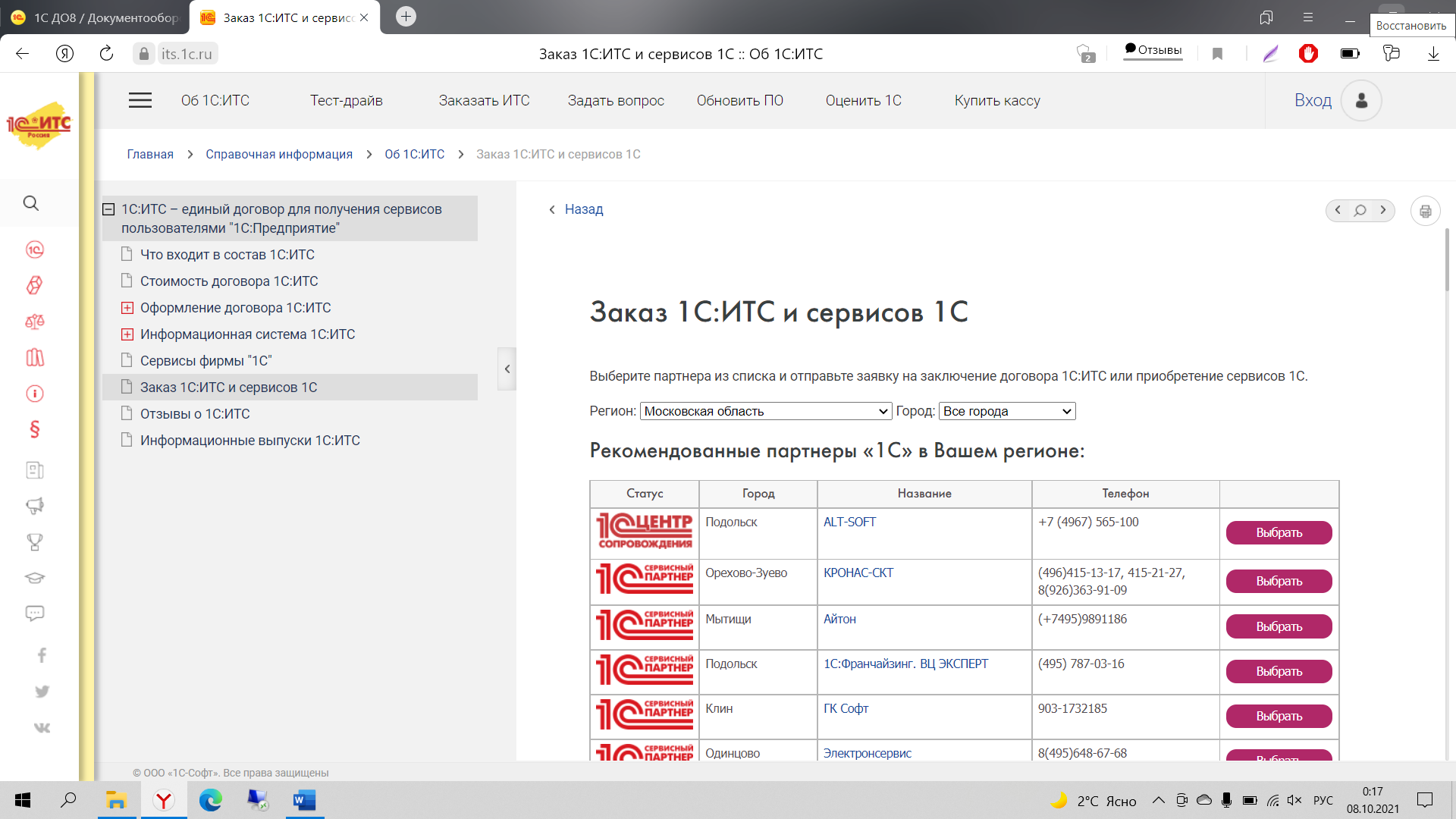1456x819 pixels.
Task: Switch to 1С ДО8 Документооборот browser tab
Action: click(x=94, y=17)
